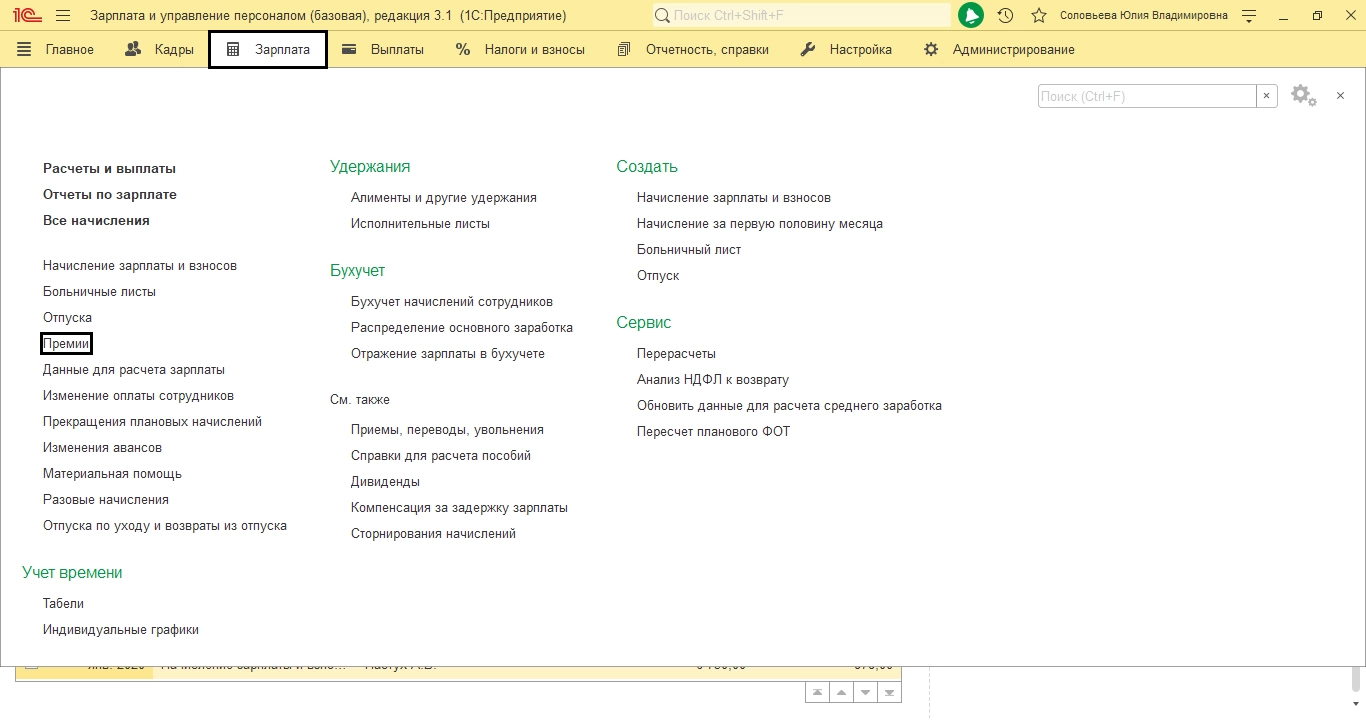Open Больничные листы journal
Screen dimensions: 1366x728
pyautogui.click(x=99, y=291)
